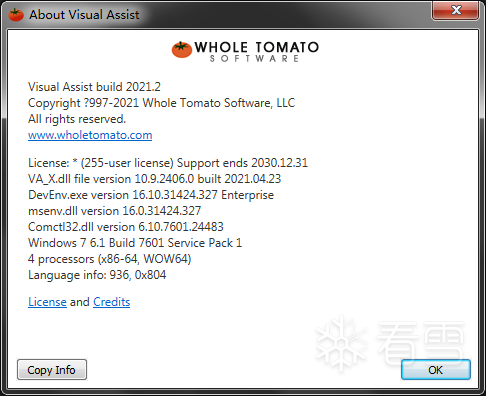Click the 255-user license support line
Image resolution: width=486 pixels, height=396 pixels.
(168, 163)
